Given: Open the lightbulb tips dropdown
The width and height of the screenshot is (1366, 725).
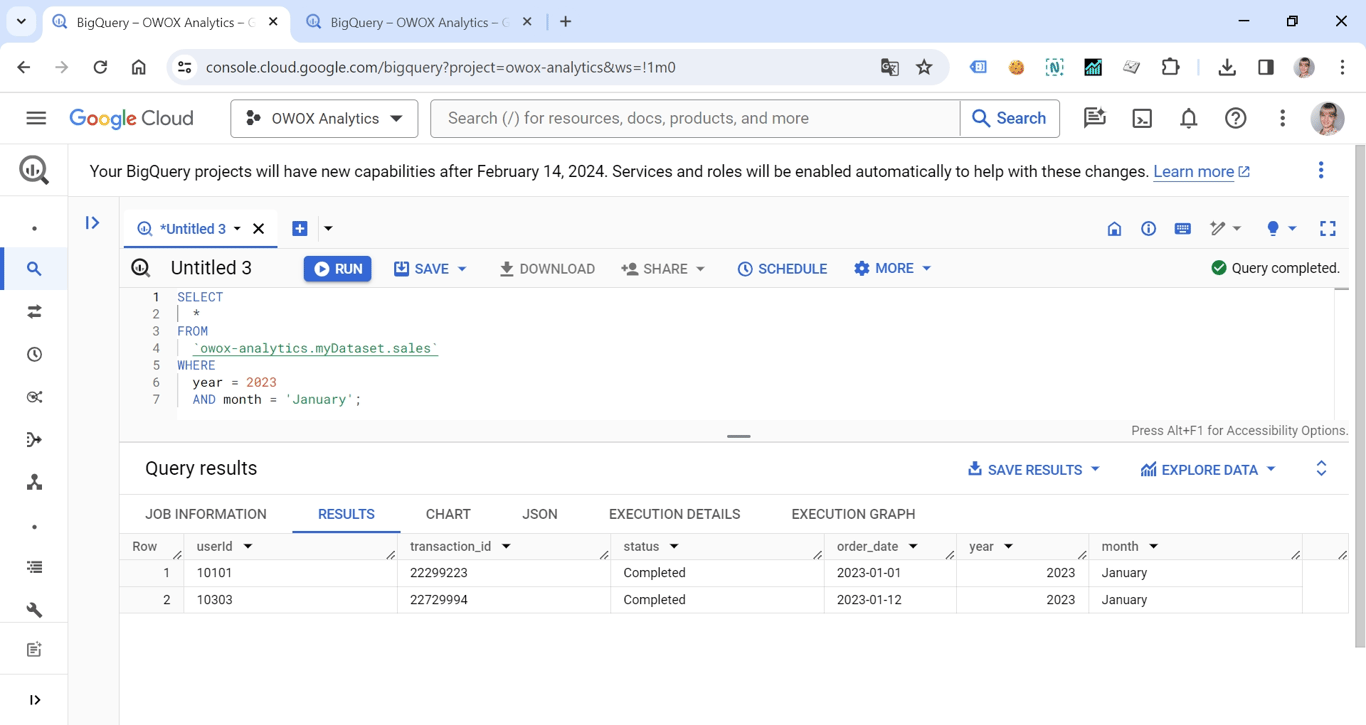Looking at the screenshot, I should (1281, 229).
